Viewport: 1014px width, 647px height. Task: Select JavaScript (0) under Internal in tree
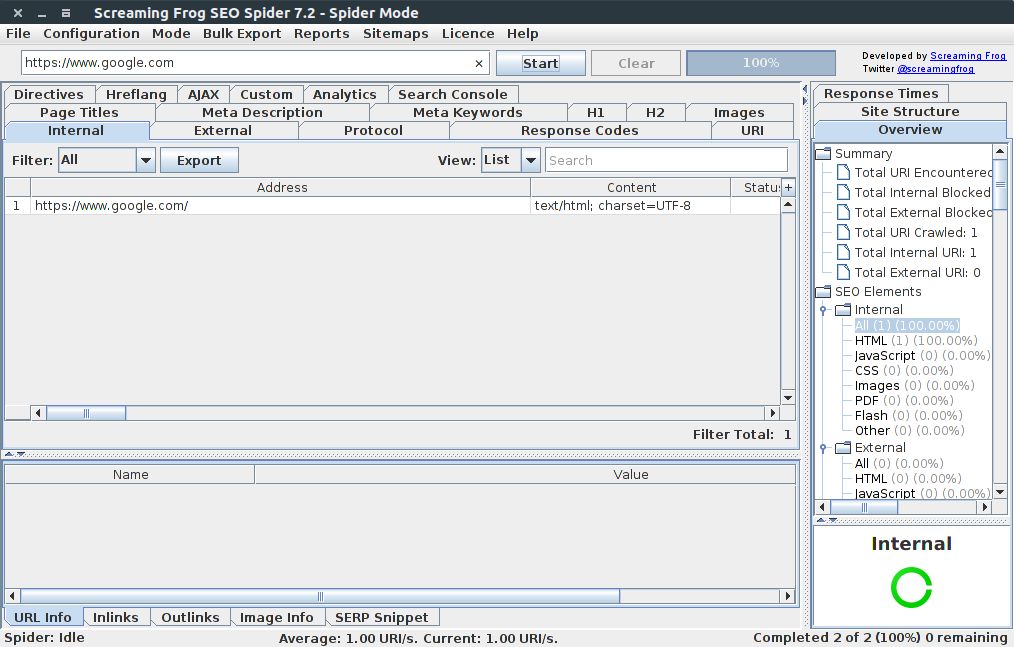(922, 355)
